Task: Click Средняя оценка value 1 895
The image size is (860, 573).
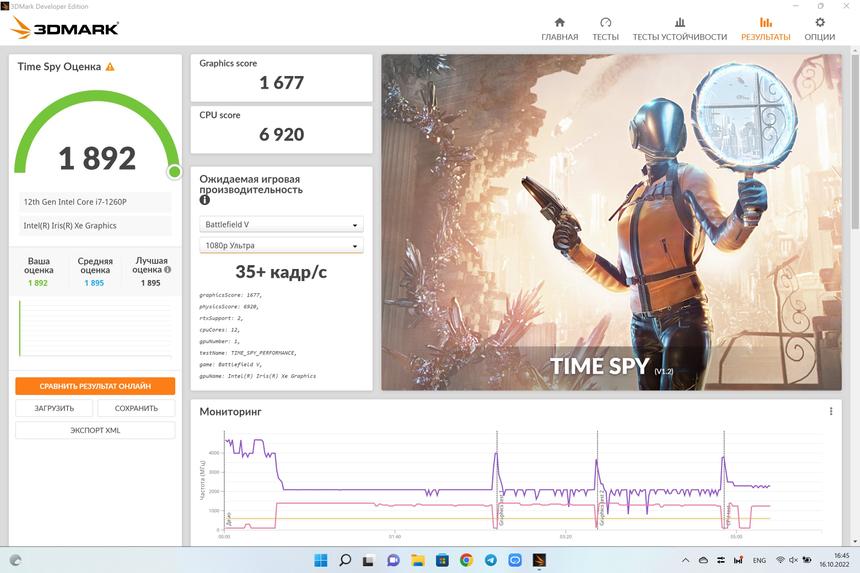Action: click(94, 283)
